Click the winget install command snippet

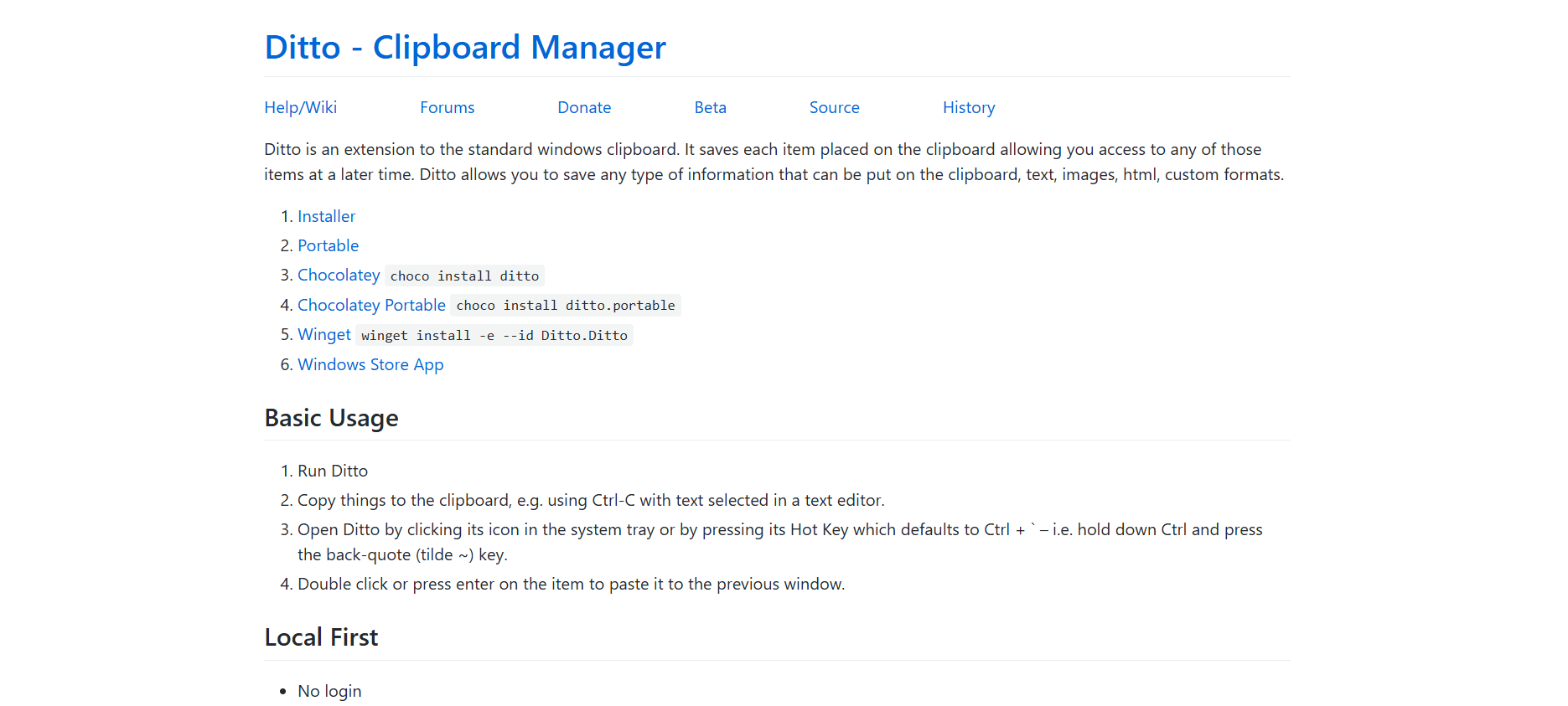494,335
